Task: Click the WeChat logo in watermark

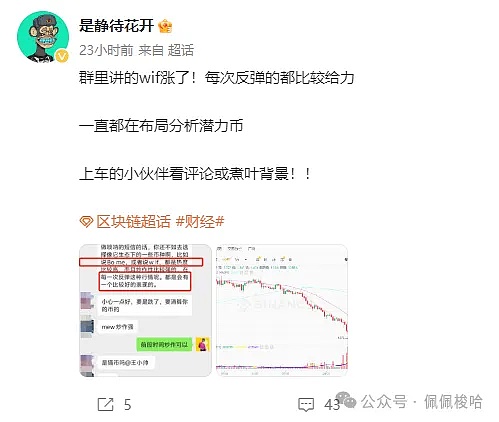Action: (x=346, y=399)
